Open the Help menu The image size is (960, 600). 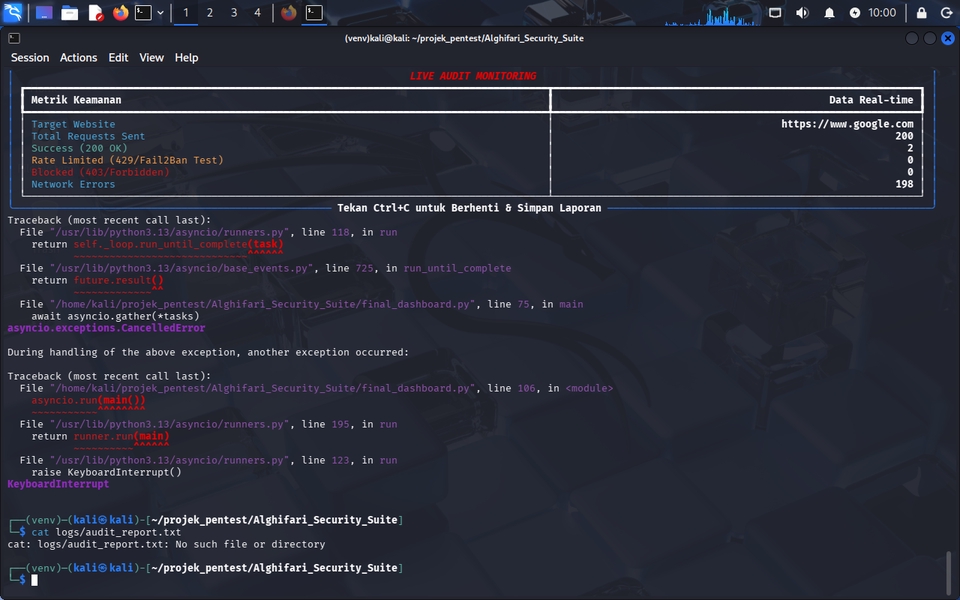[x=187, y=58]
